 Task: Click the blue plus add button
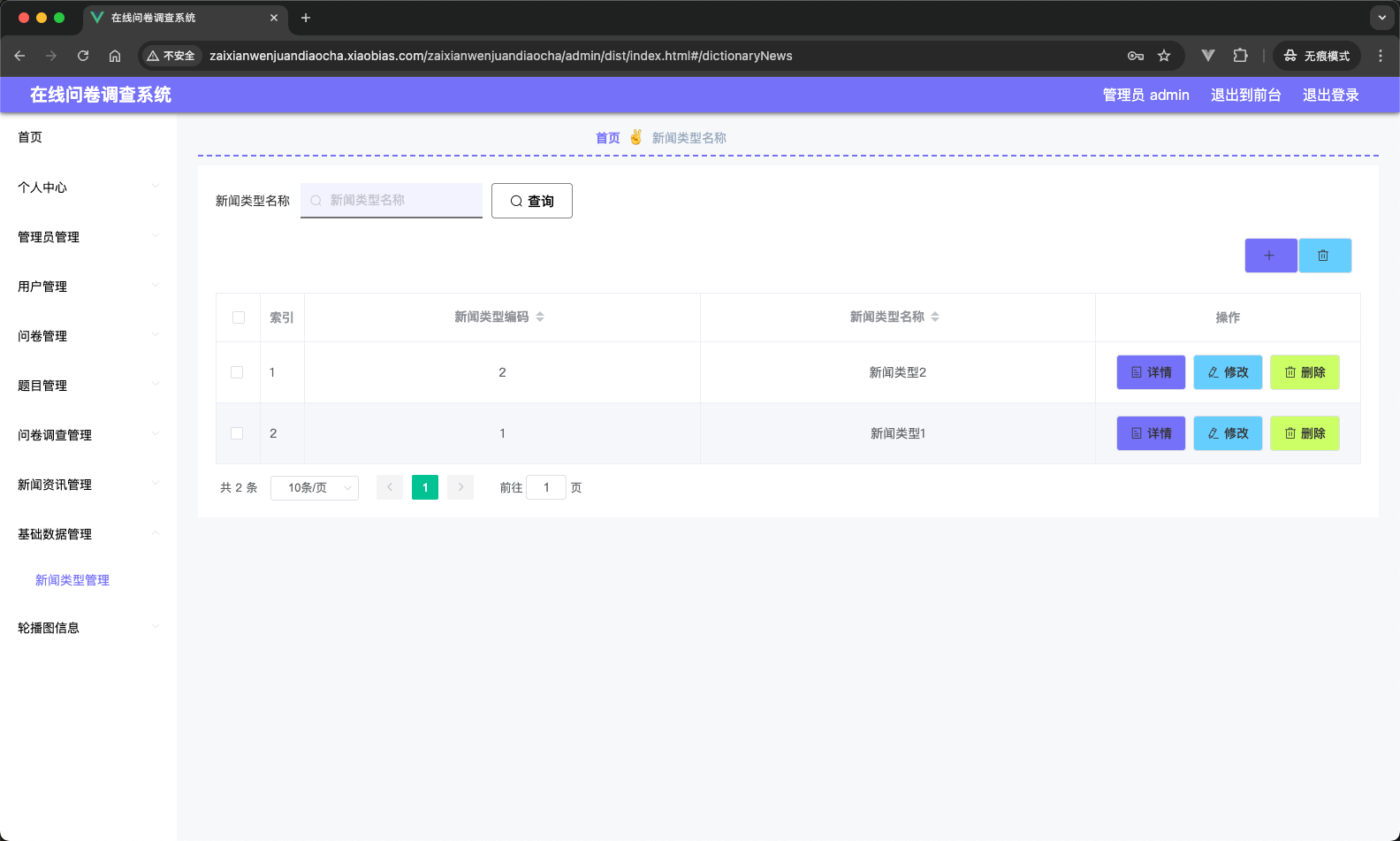pos(1270,256)
